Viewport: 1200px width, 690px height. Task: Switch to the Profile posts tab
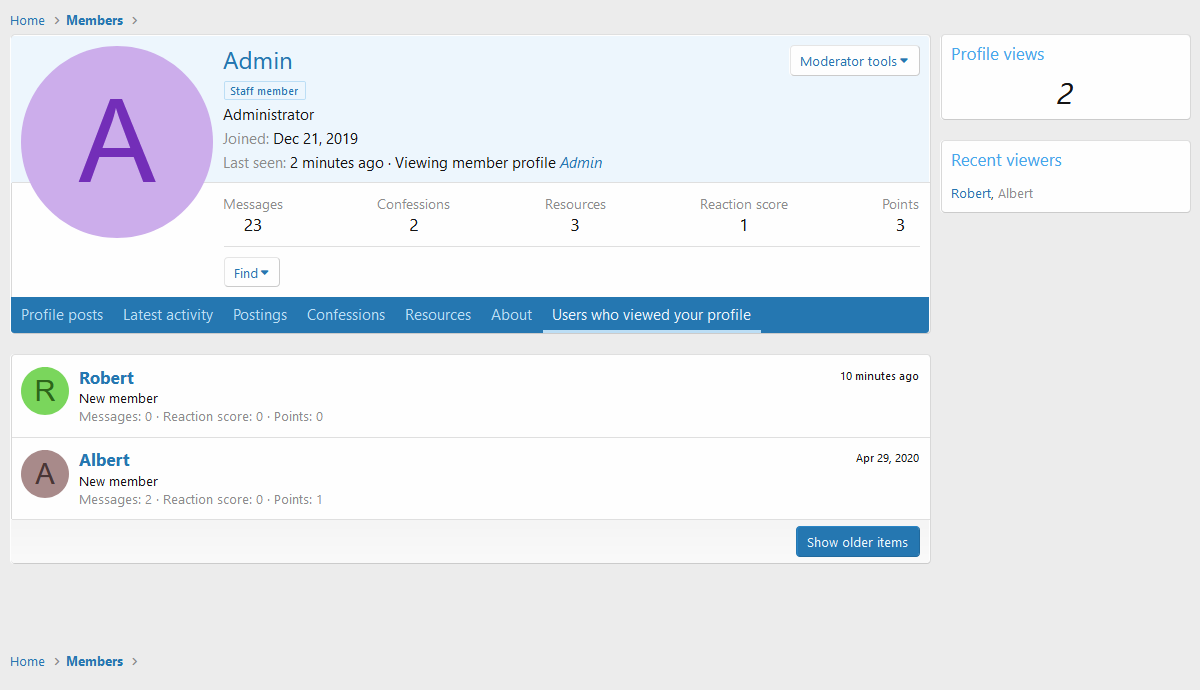click(62, 315)
